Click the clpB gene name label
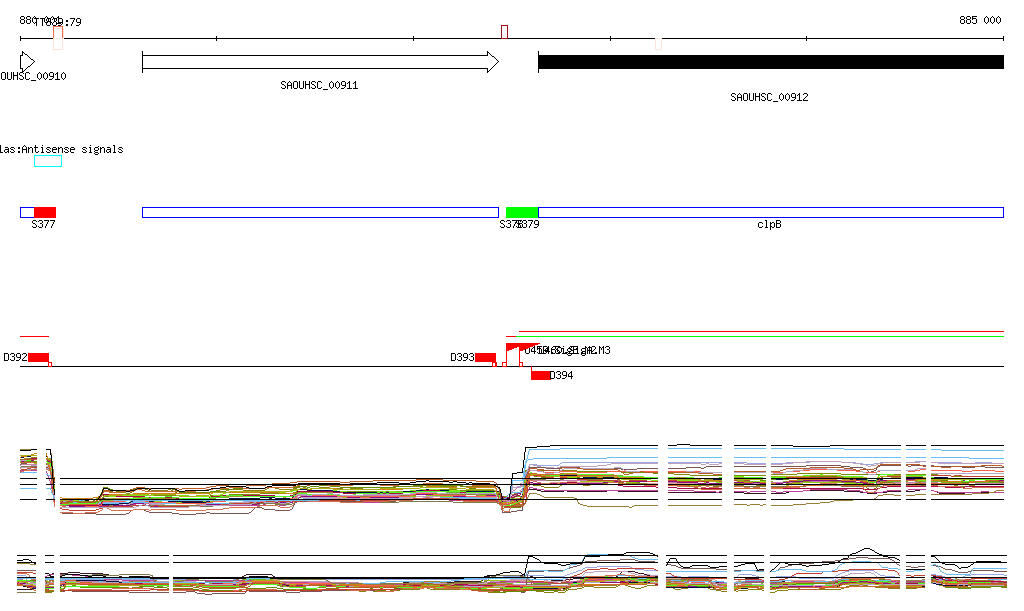 pos(769,225)
